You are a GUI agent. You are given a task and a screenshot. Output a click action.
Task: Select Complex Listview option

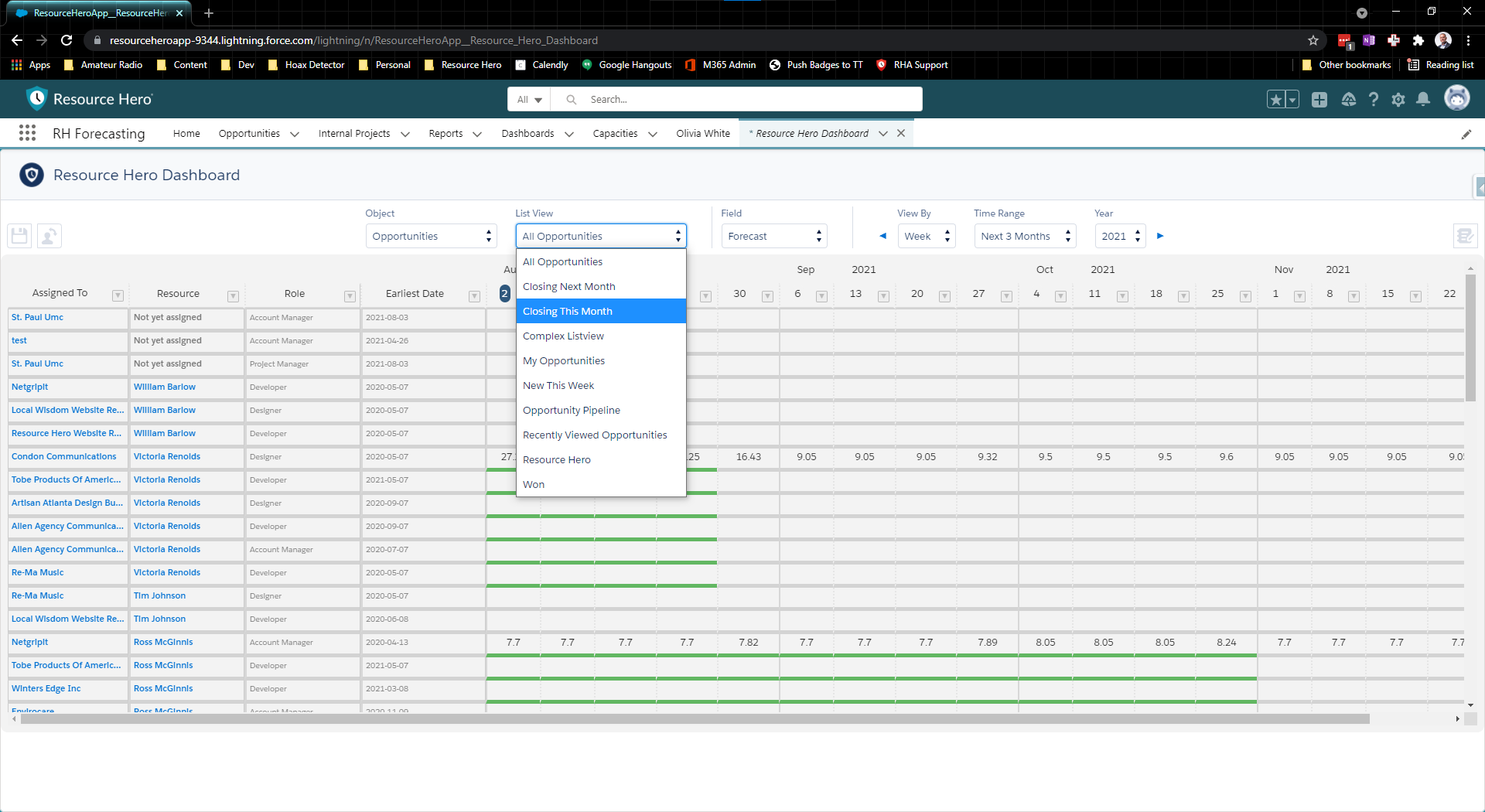point(601,336)
